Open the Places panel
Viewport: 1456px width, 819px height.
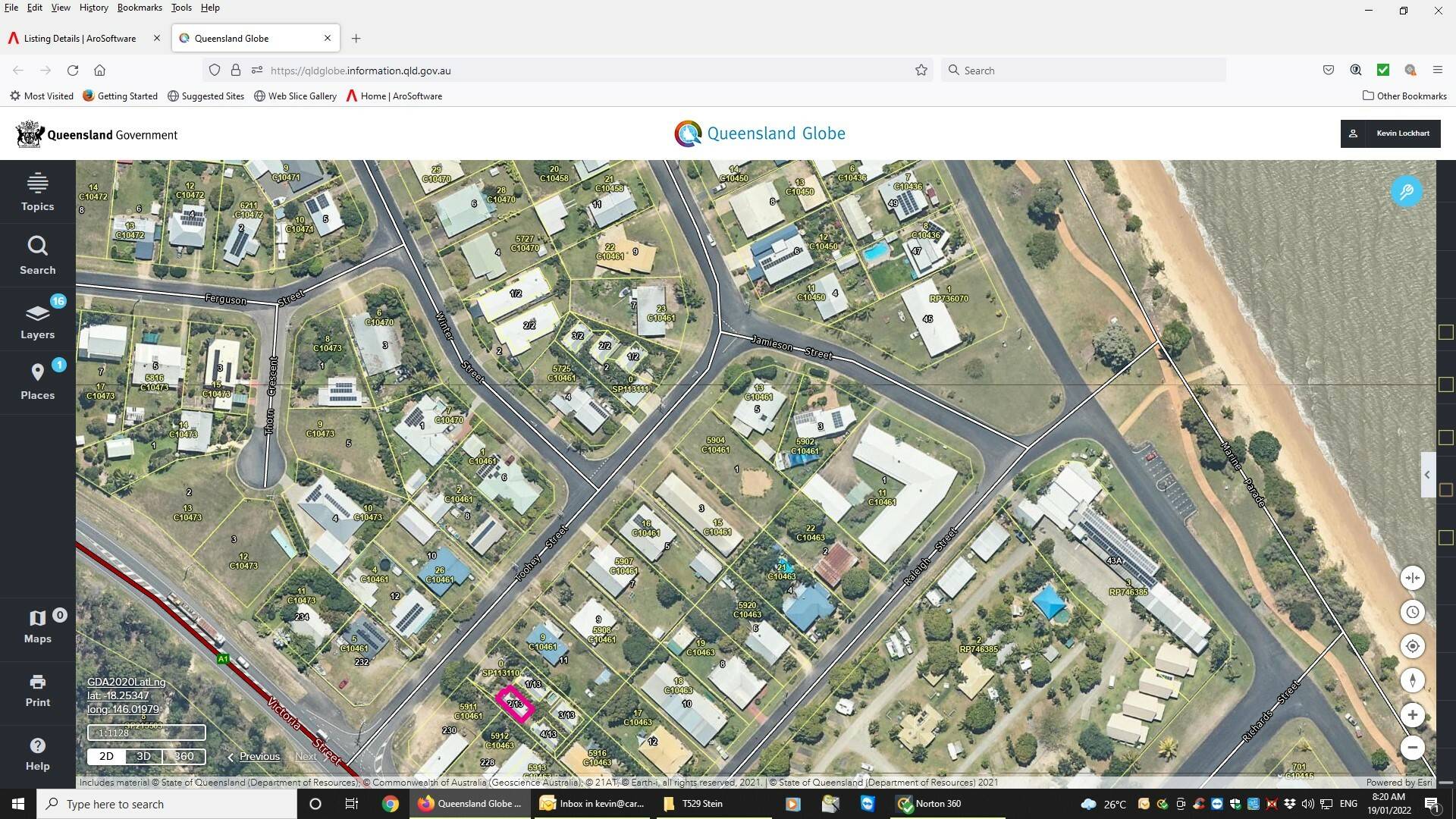point(37,381)
